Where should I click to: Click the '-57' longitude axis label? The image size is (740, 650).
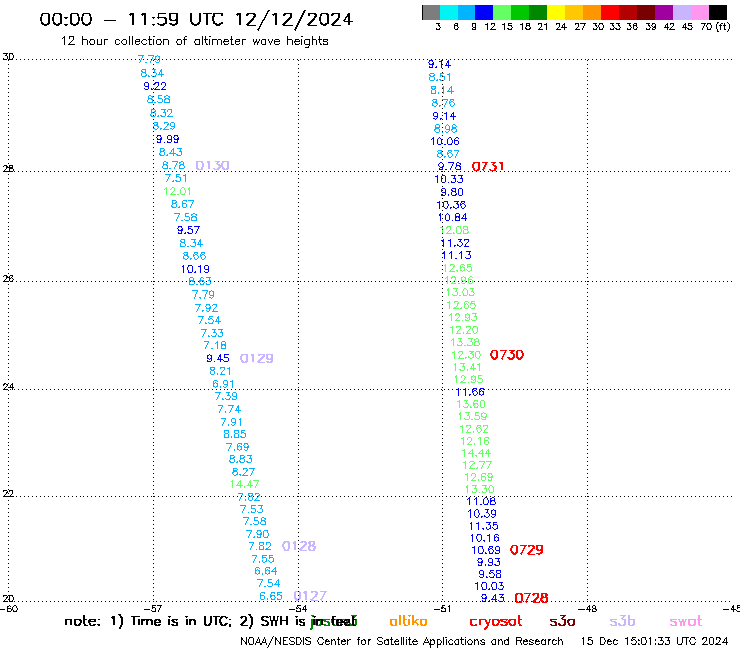pyautogui.click(x=152, y=609)
